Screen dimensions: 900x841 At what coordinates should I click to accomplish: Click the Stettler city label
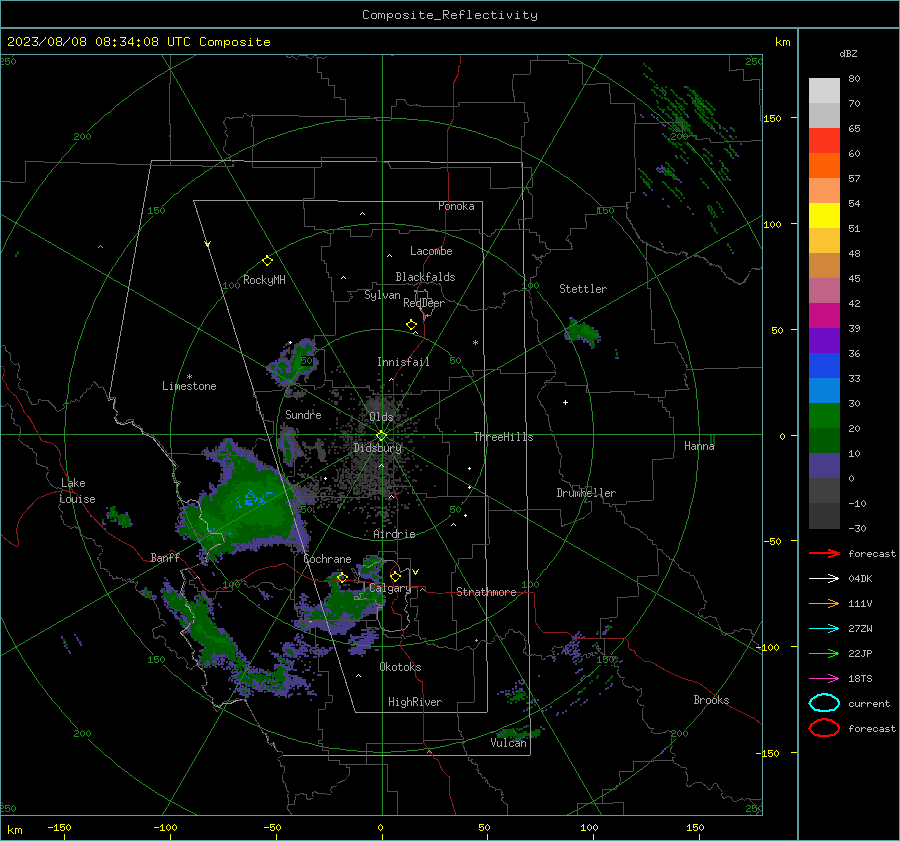(x=583, y=289)
